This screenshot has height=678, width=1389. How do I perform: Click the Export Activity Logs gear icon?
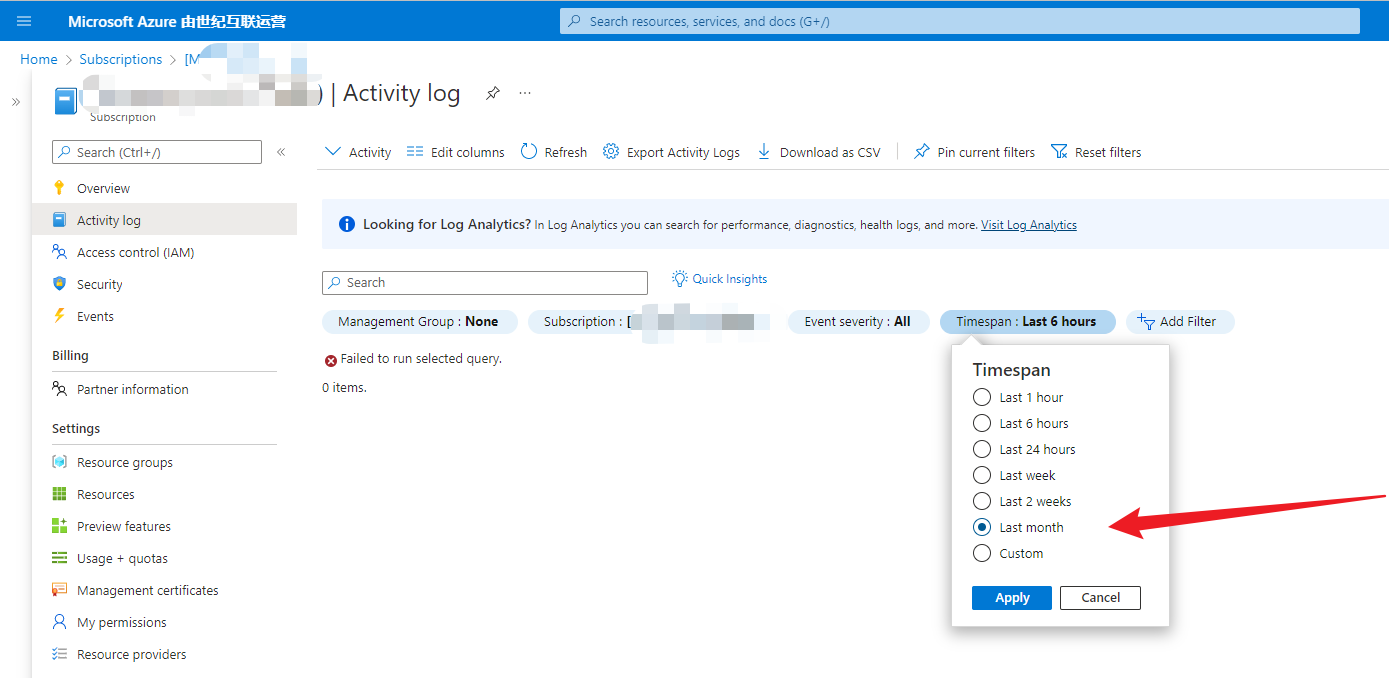point(610,152)
